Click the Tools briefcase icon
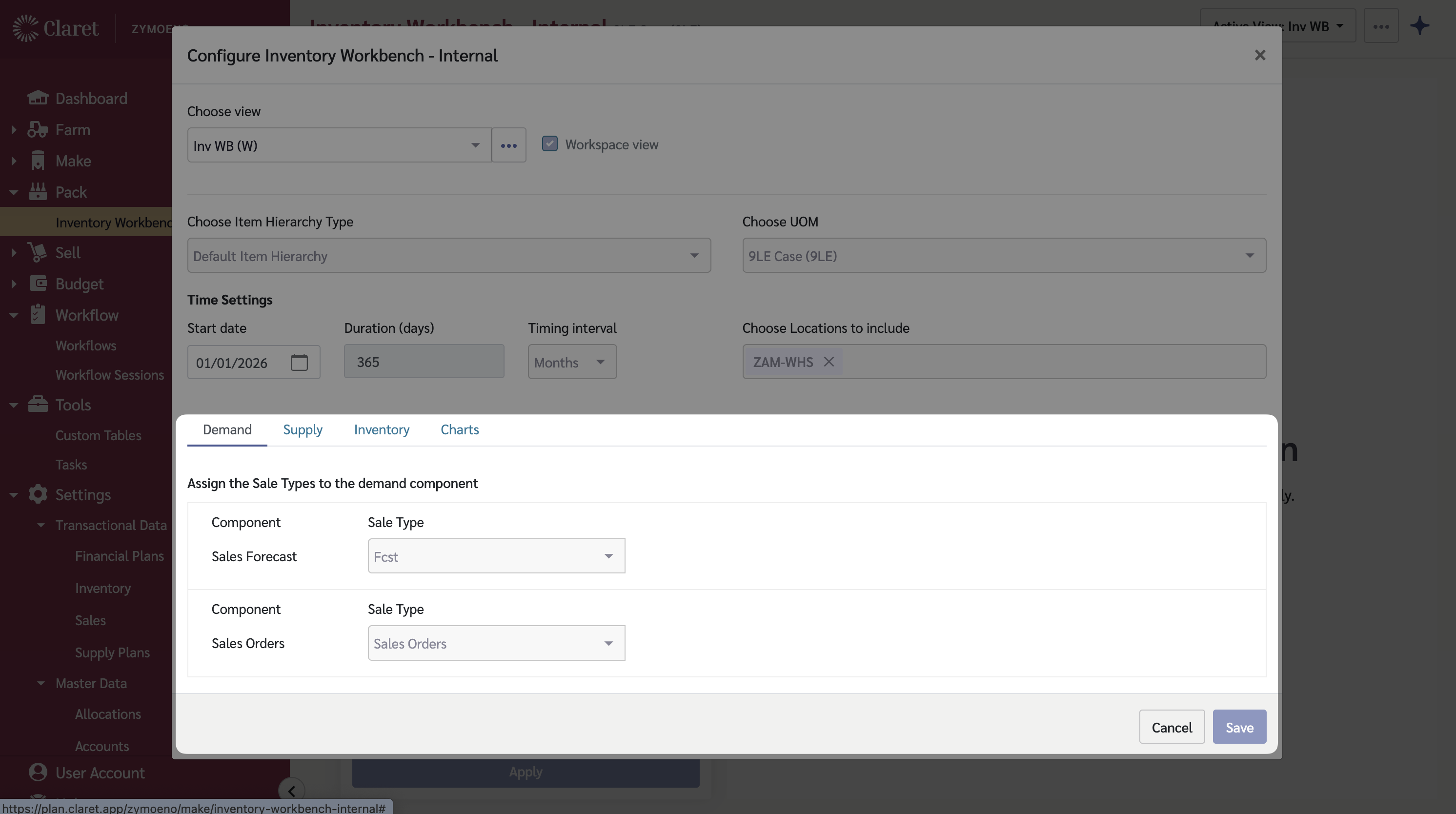This screenshot has height=814, width=1456. click(x=38, y=405)
